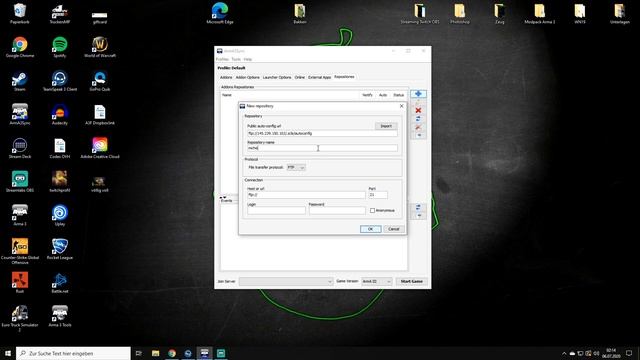Viewport: 640px width, 360px height.
Task: Select the Repositories tab
Action: click(344, 77)
